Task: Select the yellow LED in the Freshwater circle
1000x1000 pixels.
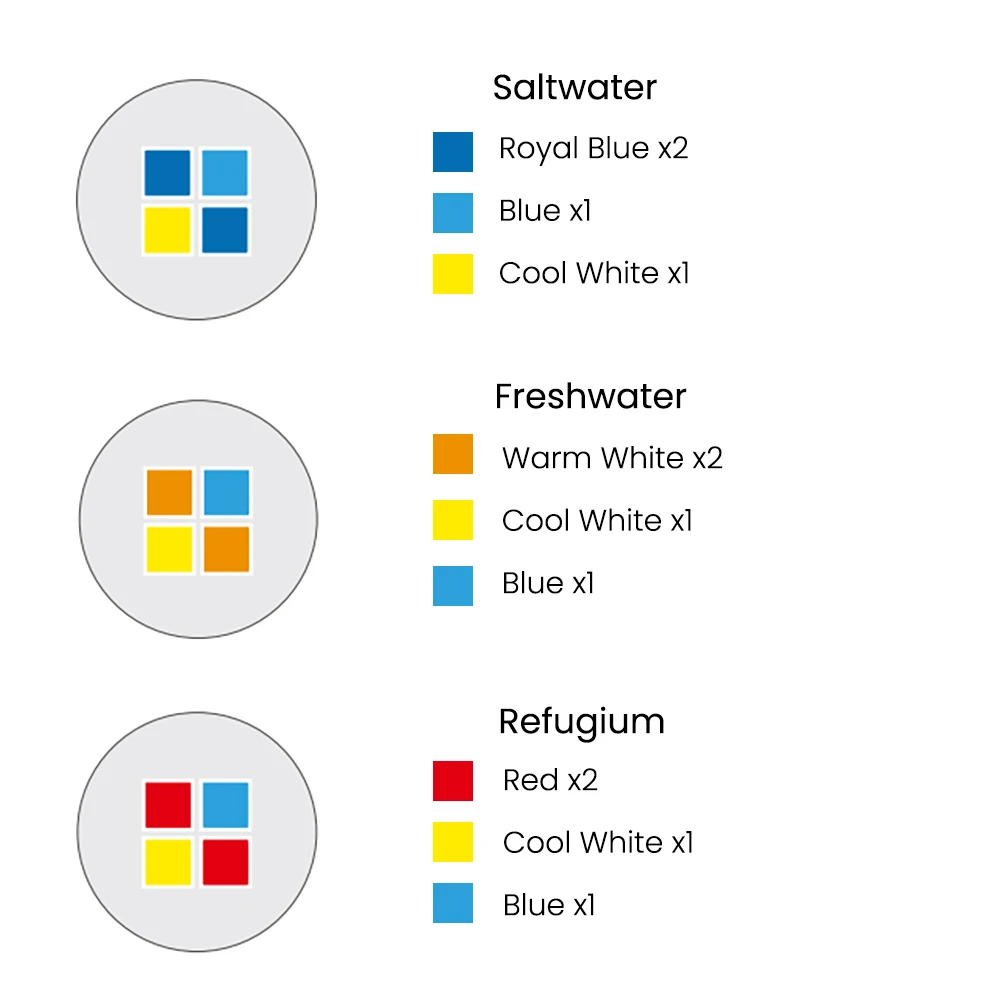Action: tap(169, 549)
